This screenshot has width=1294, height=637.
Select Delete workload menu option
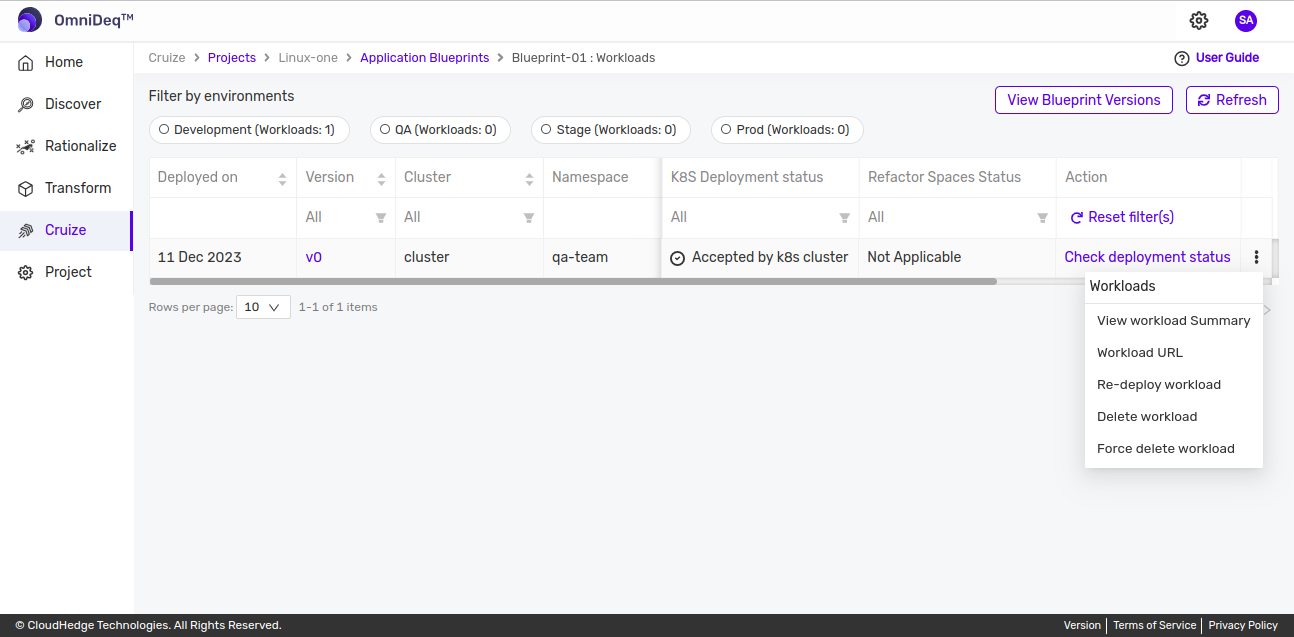(x=1173, y=417)
